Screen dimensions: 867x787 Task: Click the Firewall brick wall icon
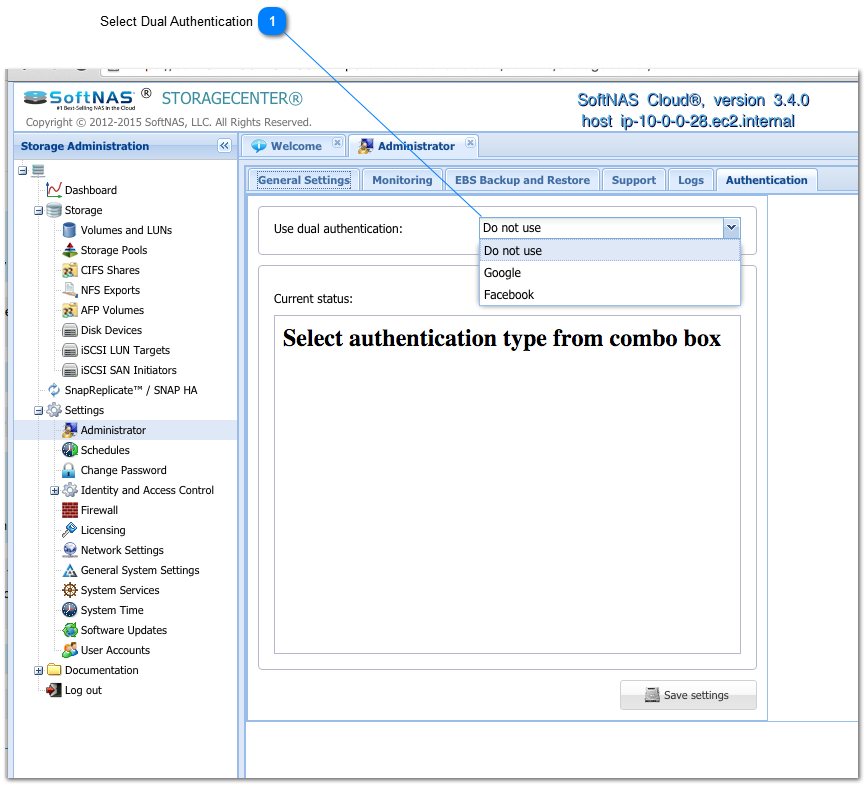point(70,510)
